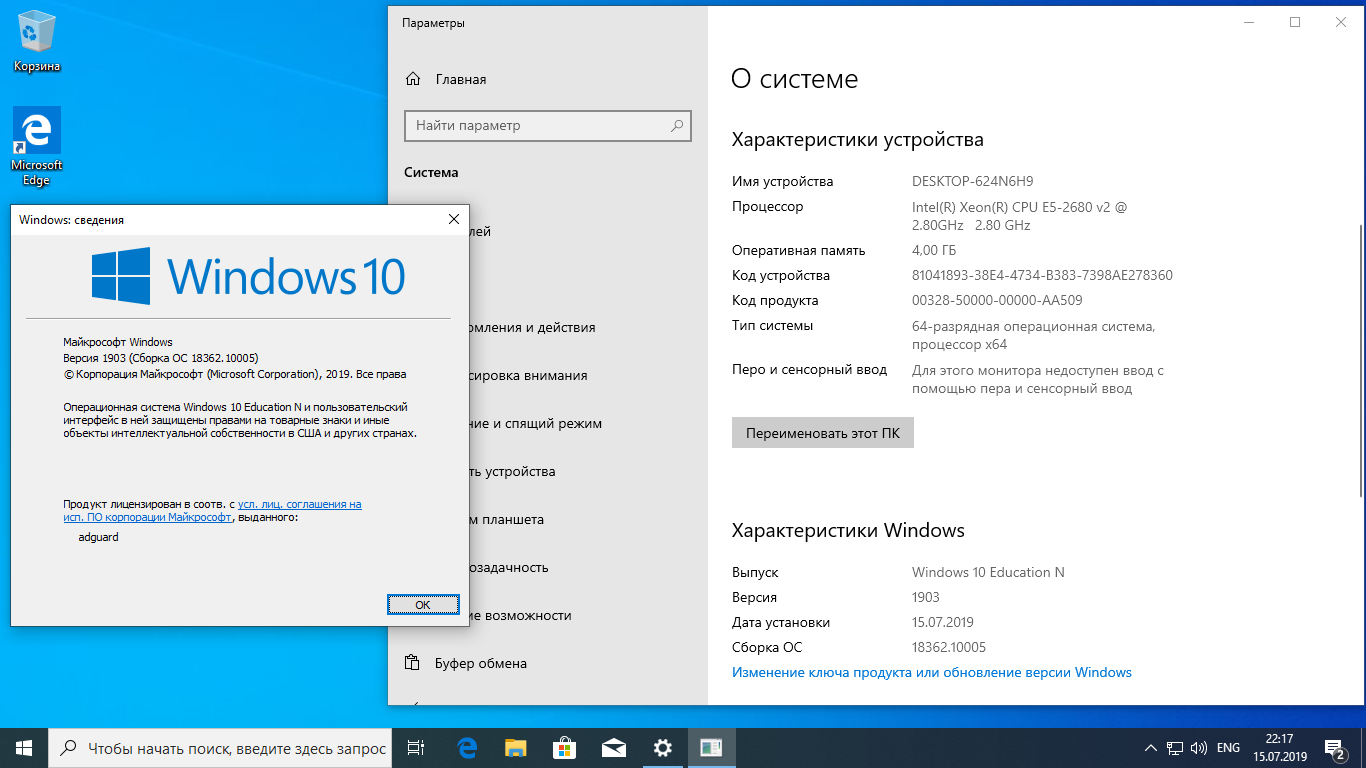The width and height of the screenshot is (1366, 768).
Task: Show hidden tray icons chevron
Action: point(1152,748)
